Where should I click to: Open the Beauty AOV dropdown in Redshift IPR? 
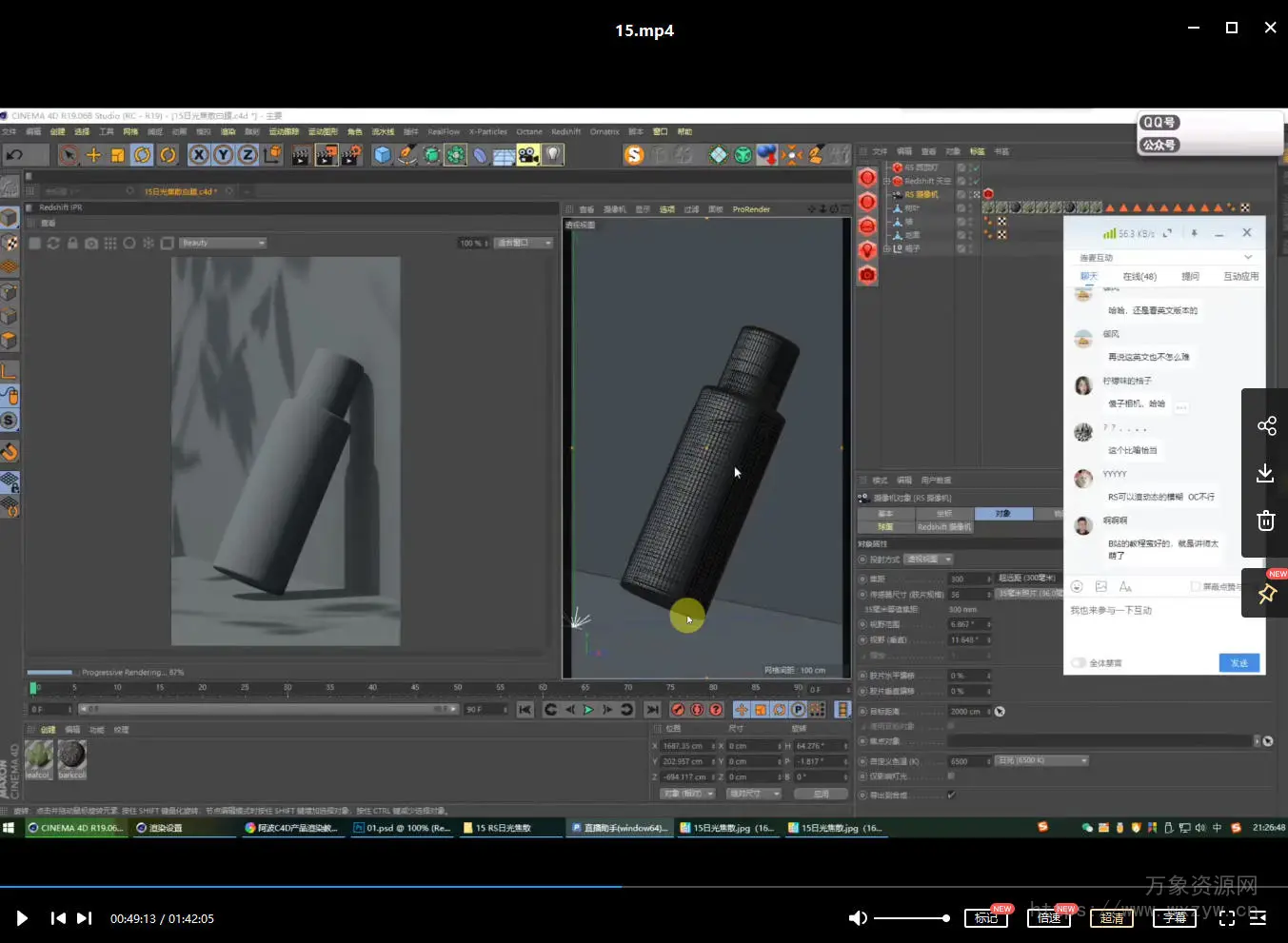223,243
